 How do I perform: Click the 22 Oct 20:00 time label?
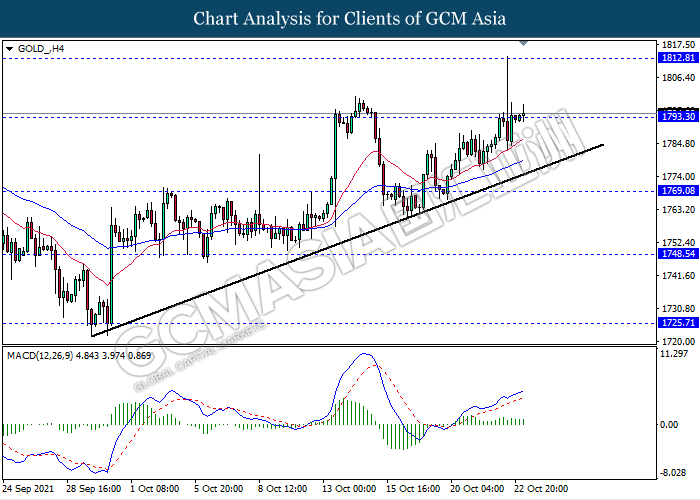[x=541, y=489]
